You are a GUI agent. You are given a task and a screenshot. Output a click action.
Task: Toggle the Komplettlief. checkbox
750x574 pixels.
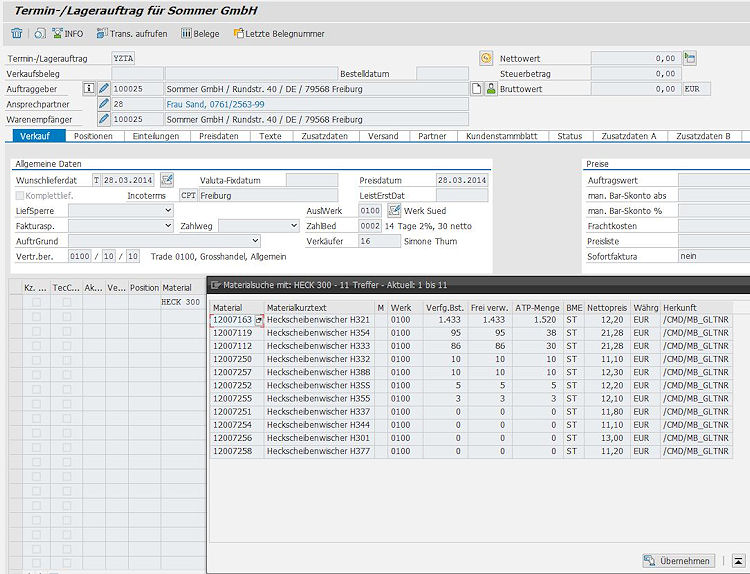coord(20,195)
